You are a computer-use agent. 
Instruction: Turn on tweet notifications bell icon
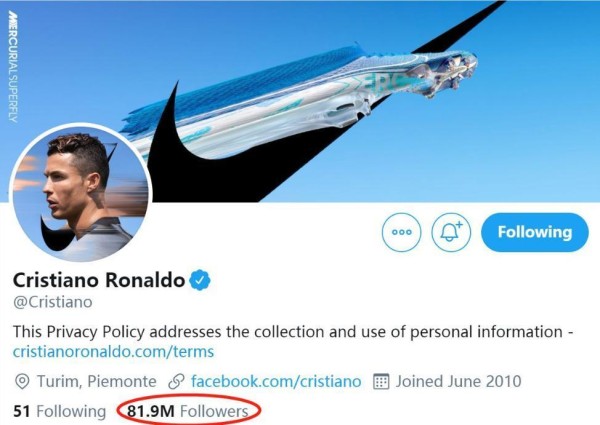[x=451, y=232]
